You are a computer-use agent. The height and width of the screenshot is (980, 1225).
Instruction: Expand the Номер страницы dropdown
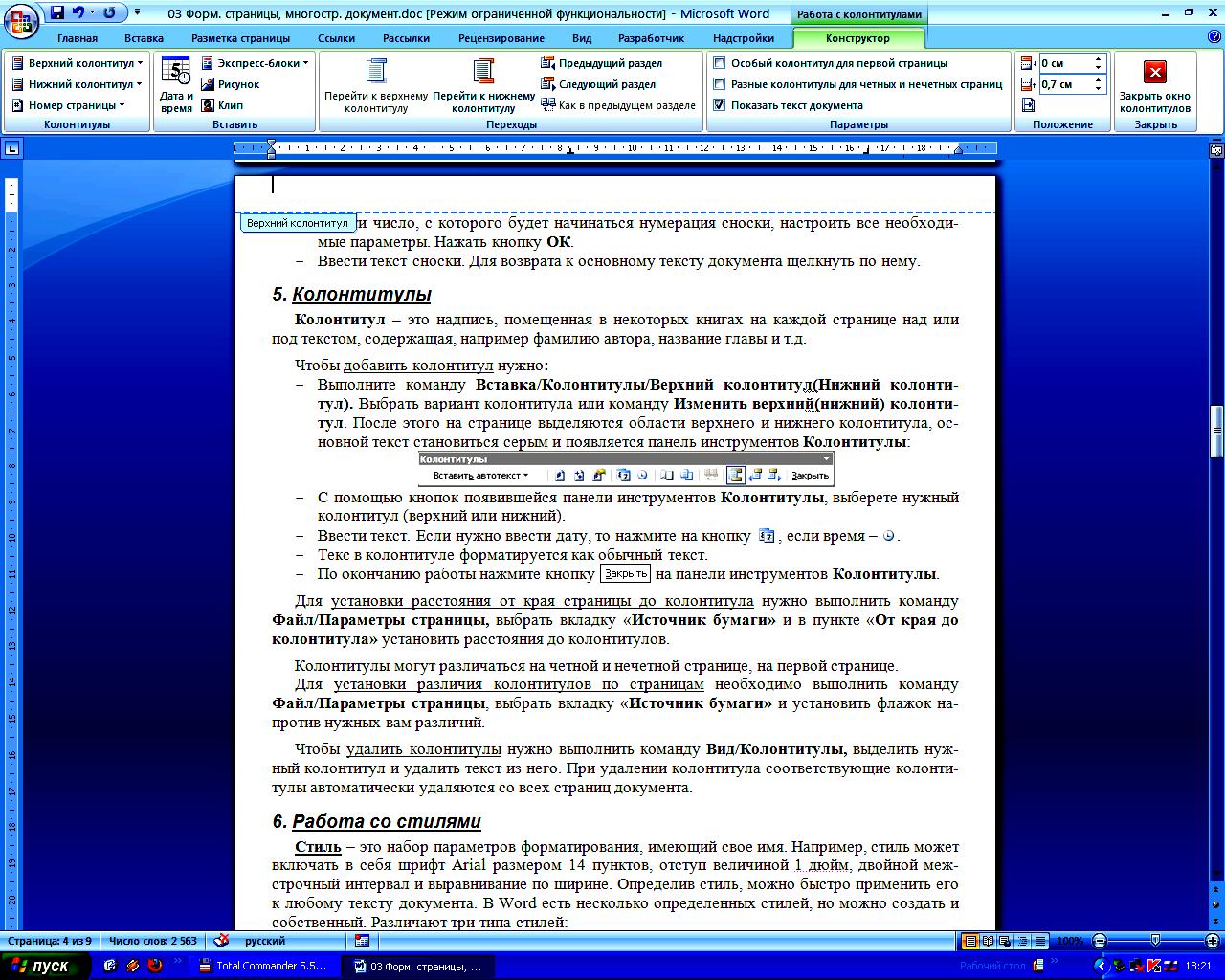coord(68,105)
